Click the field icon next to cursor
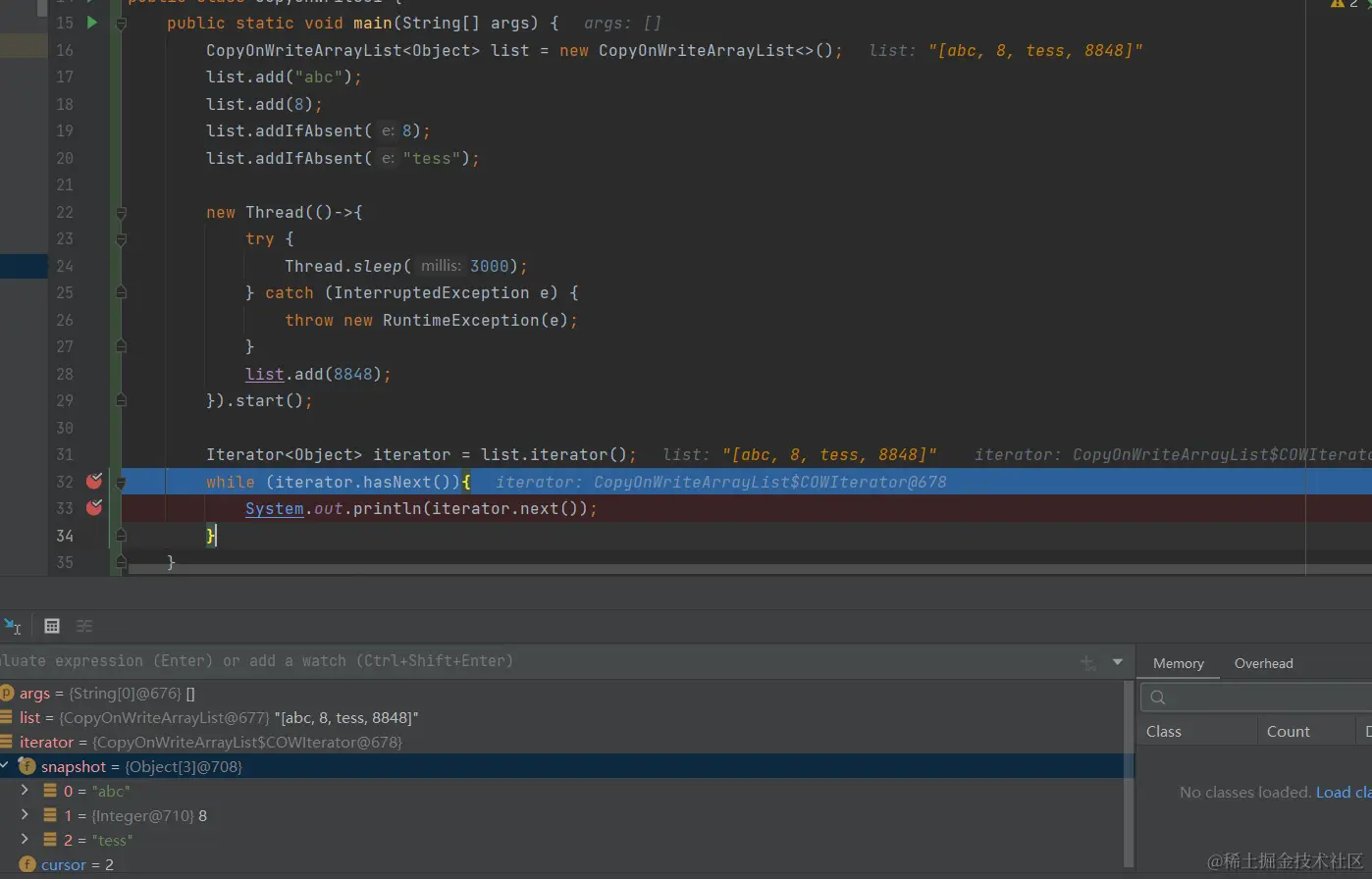This screenshot has height=879, width=1372. pos(26,864)
